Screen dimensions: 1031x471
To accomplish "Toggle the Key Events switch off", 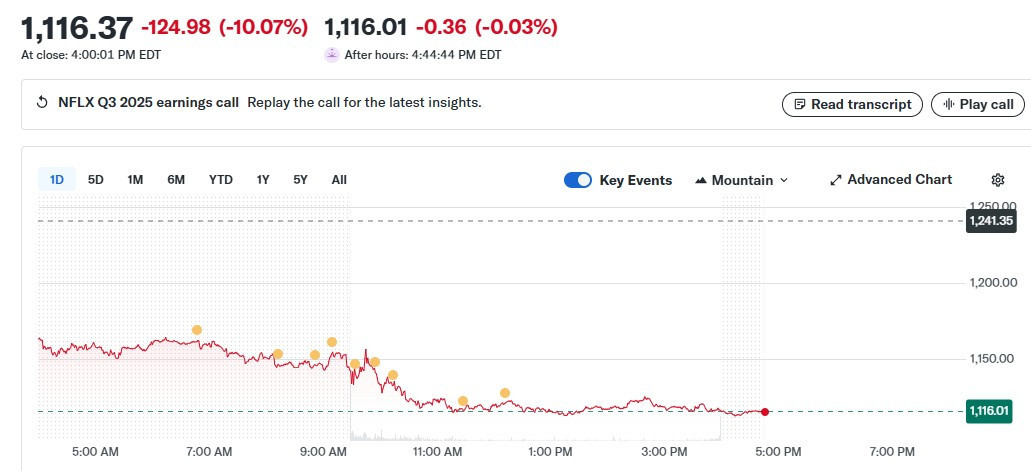I will point(578,180).
